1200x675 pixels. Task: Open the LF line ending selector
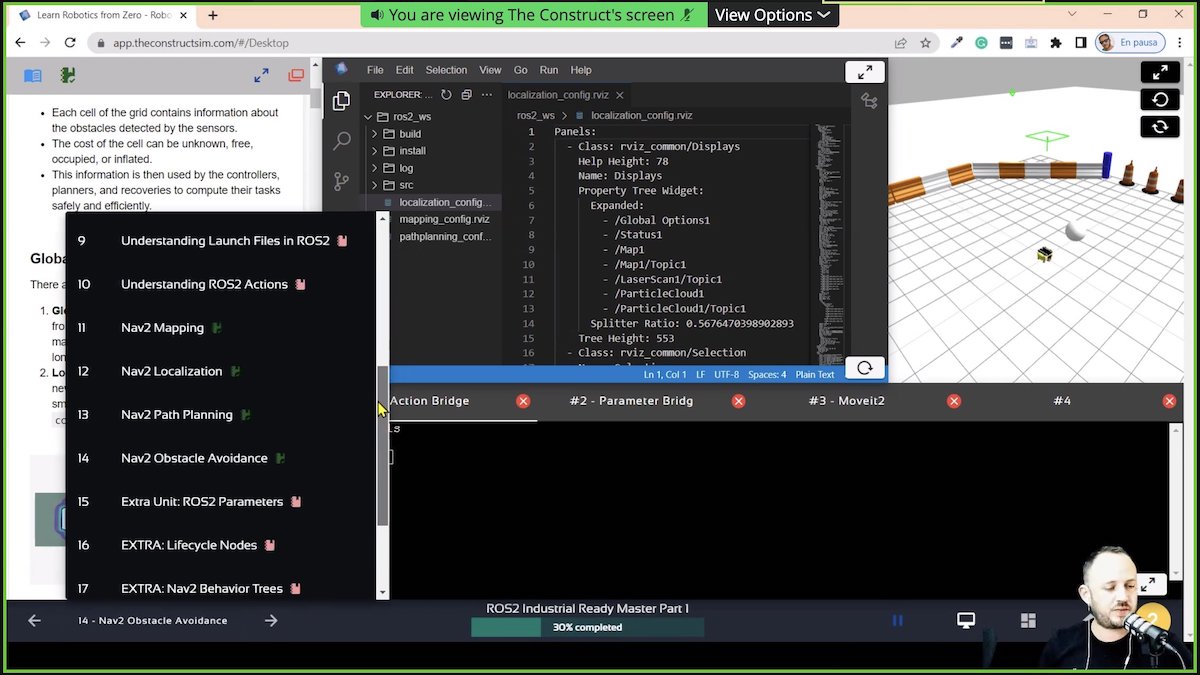point(700,374)
